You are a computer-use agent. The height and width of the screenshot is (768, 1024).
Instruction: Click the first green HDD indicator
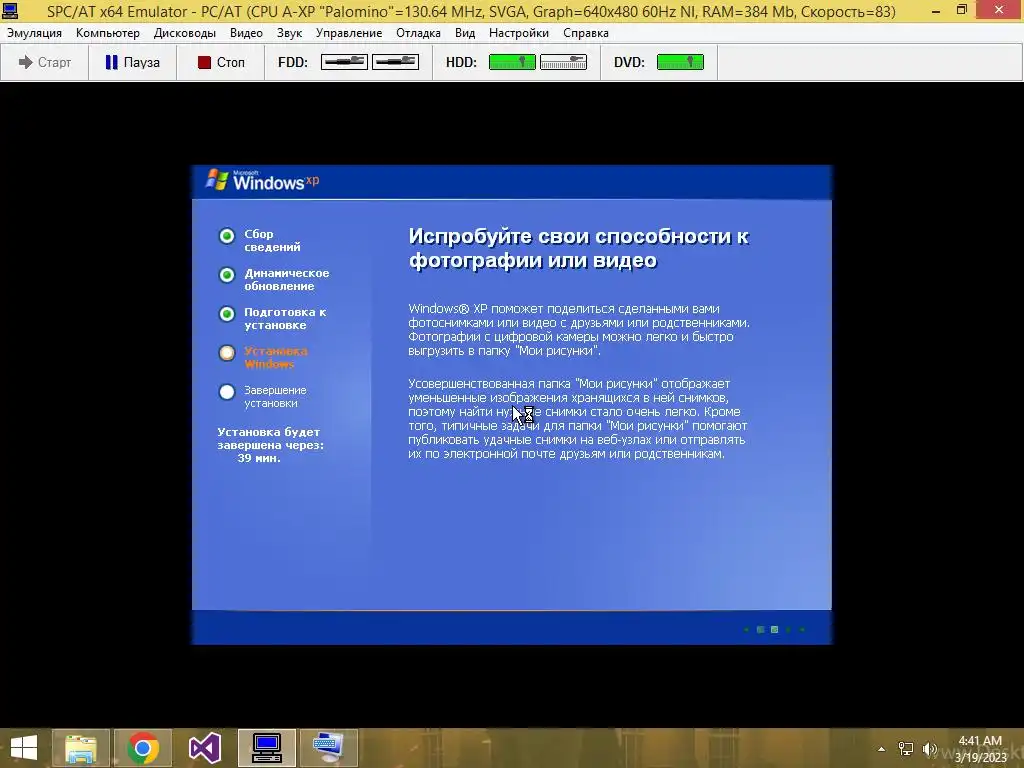pyautogui.click(x=512, y=62)
